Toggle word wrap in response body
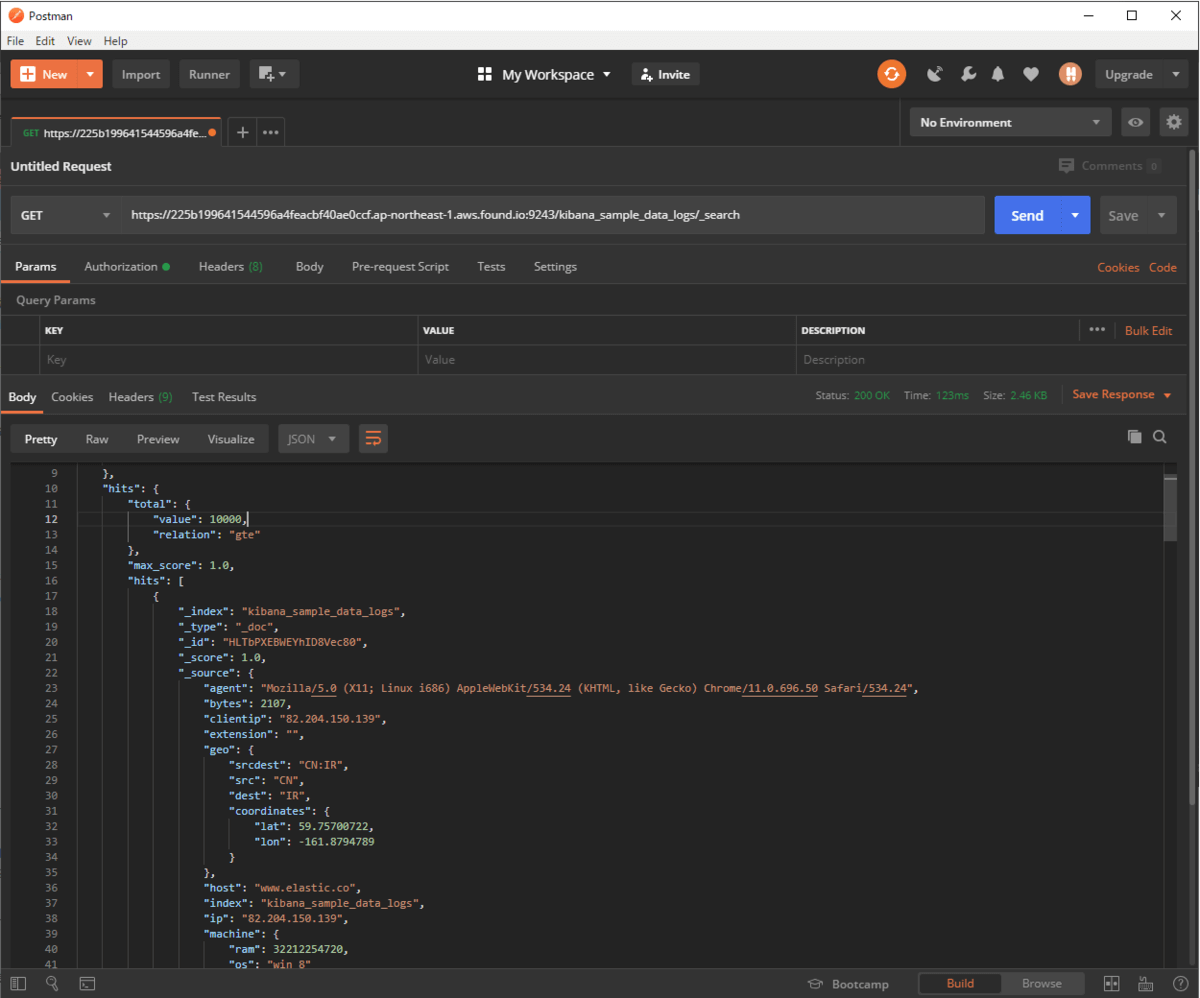The height and width of the screenshot is (998, 1200). [373, 438]
